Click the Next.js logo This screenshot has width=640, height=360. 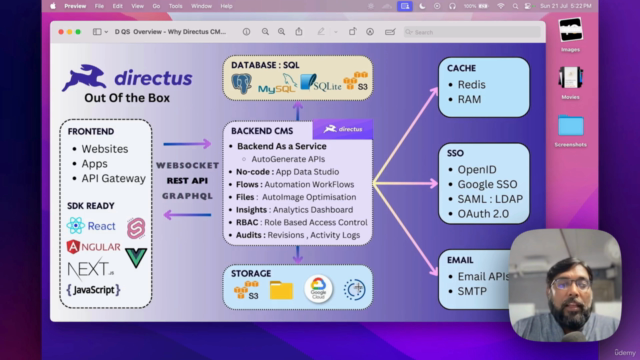[91, 269]
